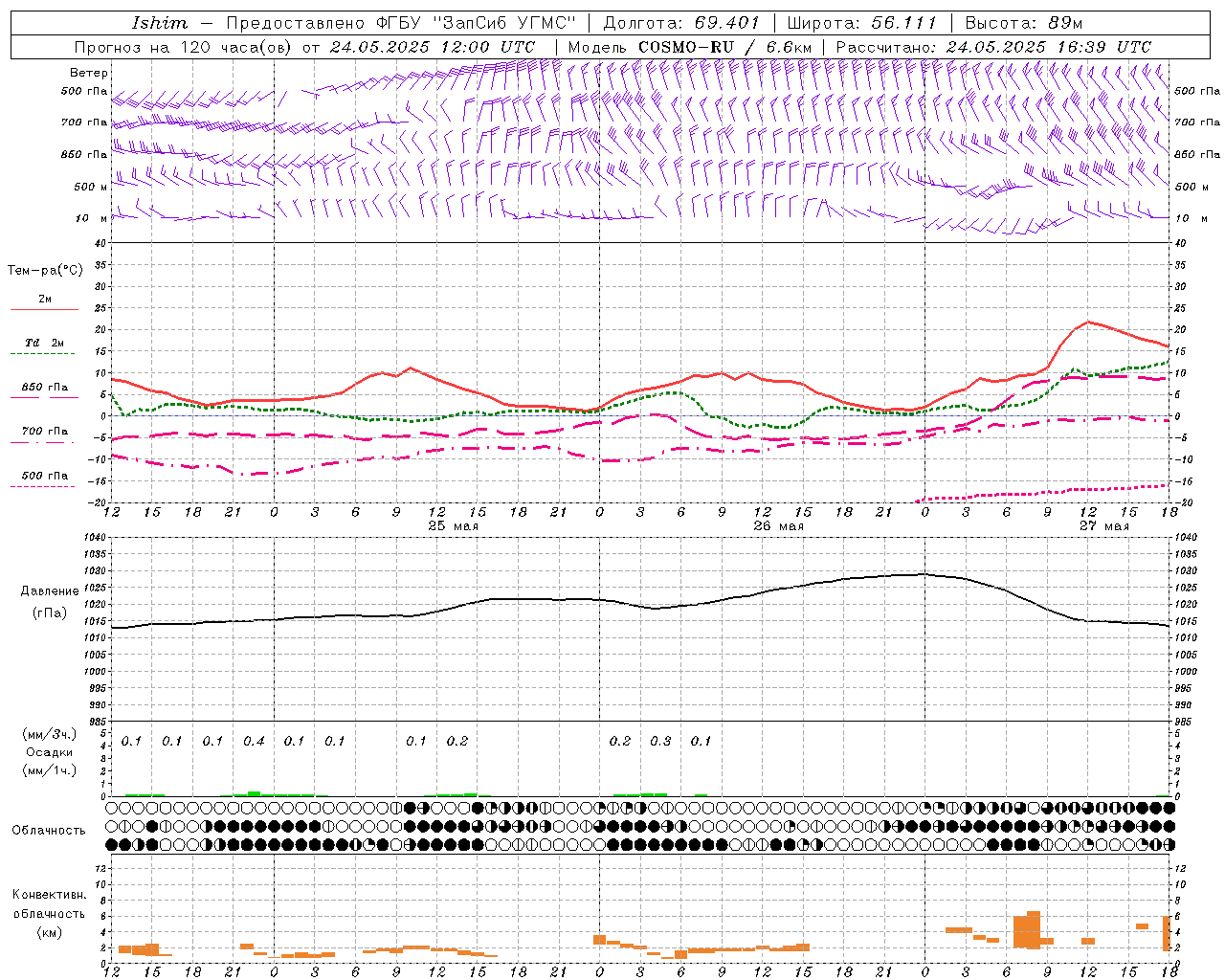Screen dimensions: 1225x980
Task: Click the station name "Ishim" in title
Action: tap(160, 23)
